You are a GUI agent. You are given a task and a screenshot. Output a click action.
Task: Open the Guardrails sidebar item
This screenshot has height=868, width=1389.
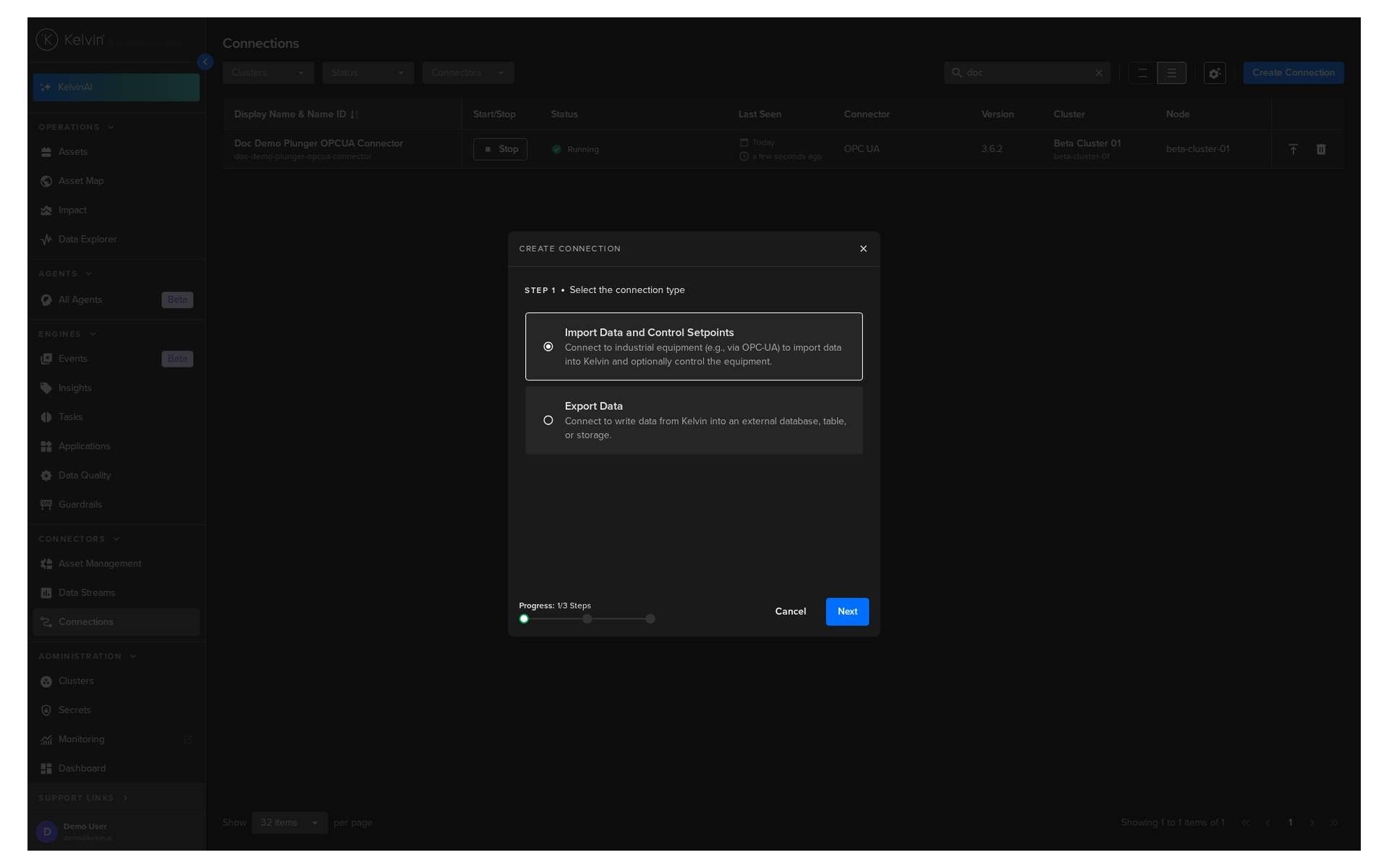coord(116,505)
